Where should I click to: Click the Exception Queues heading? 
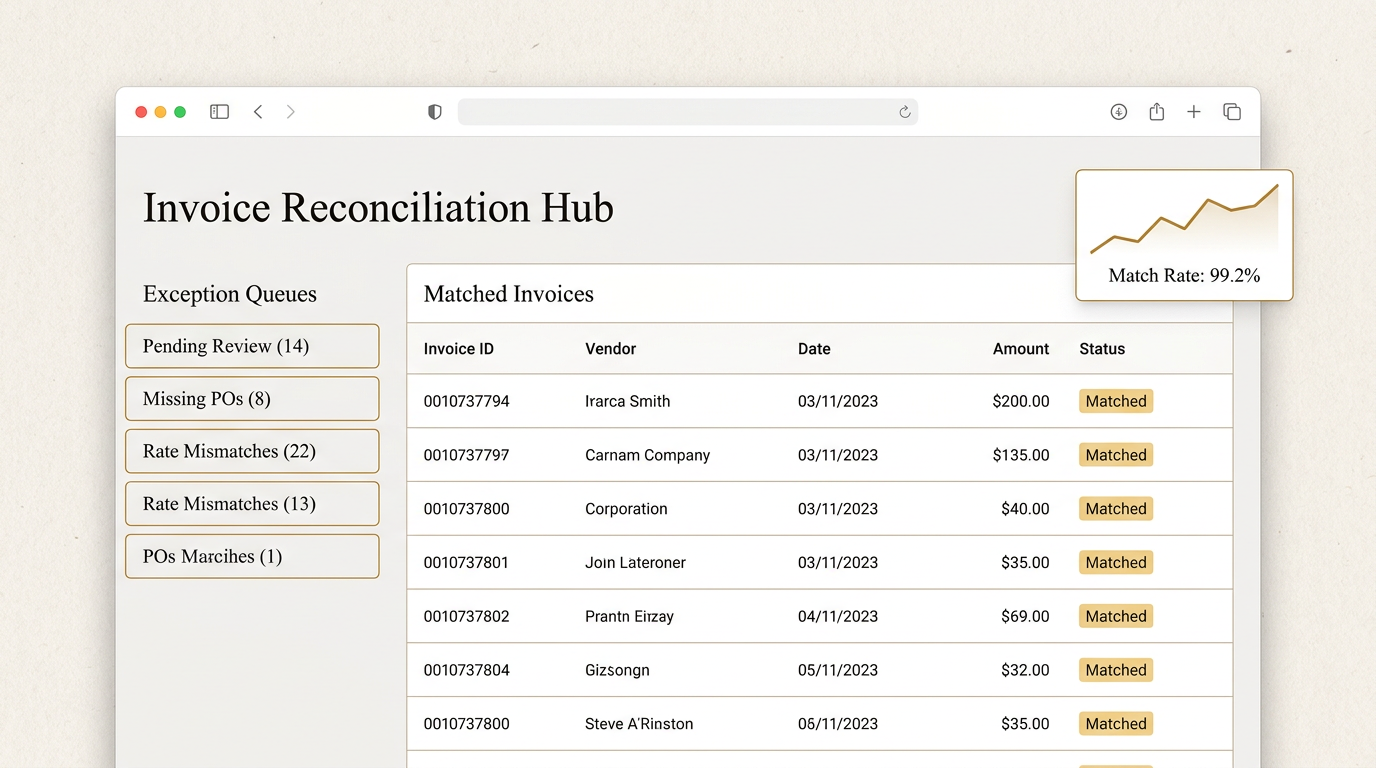230,294
